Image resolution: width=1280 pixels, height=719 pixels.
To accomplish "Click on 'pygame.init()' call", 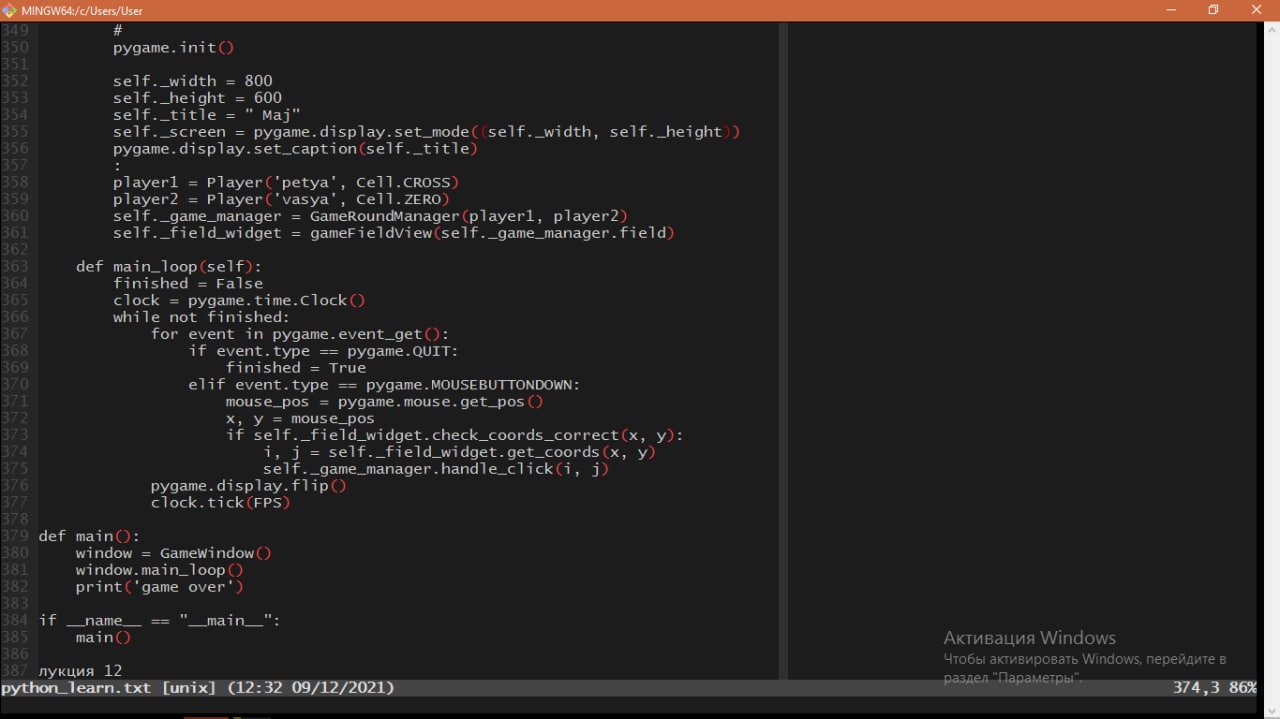I will pos(173,48).
